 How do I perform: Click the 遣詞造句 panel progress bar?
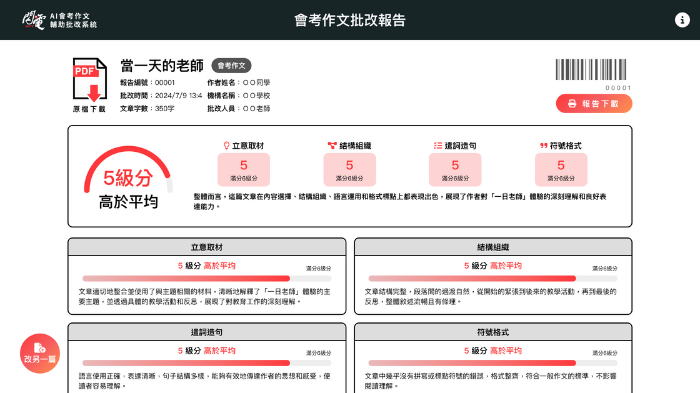(207, 363)
